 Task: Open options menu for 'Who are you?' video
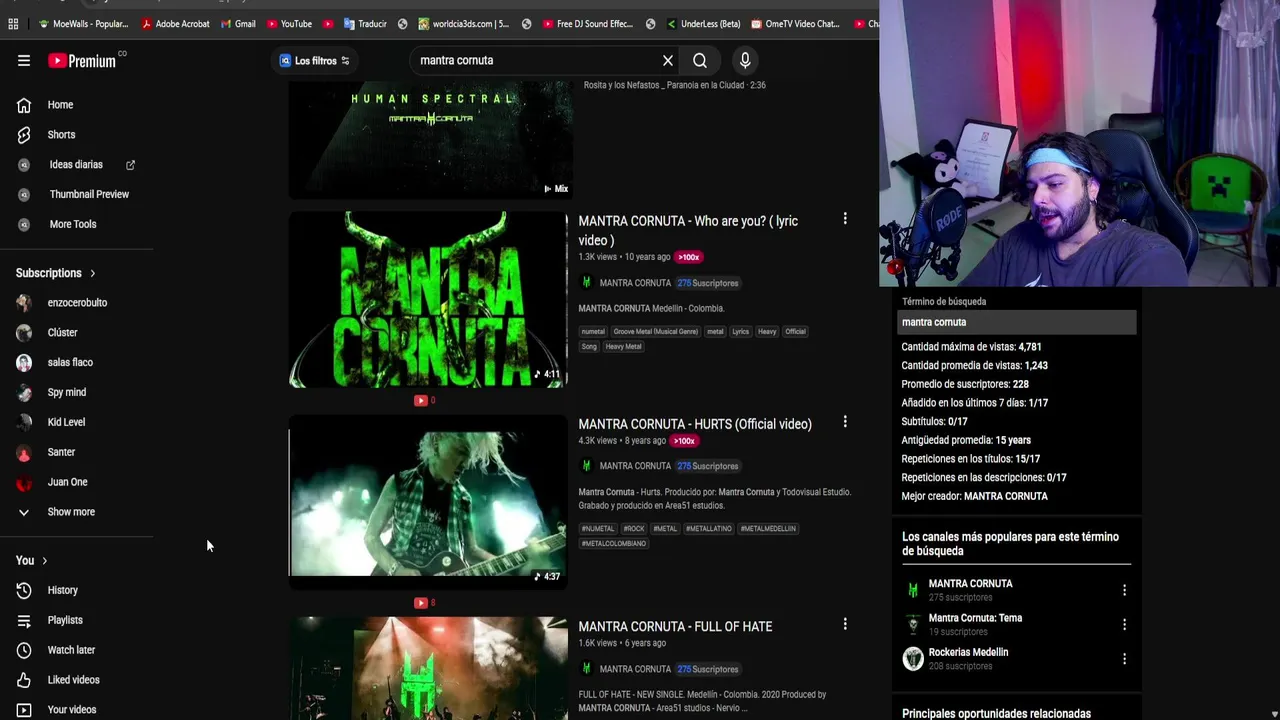pos(845,219)
